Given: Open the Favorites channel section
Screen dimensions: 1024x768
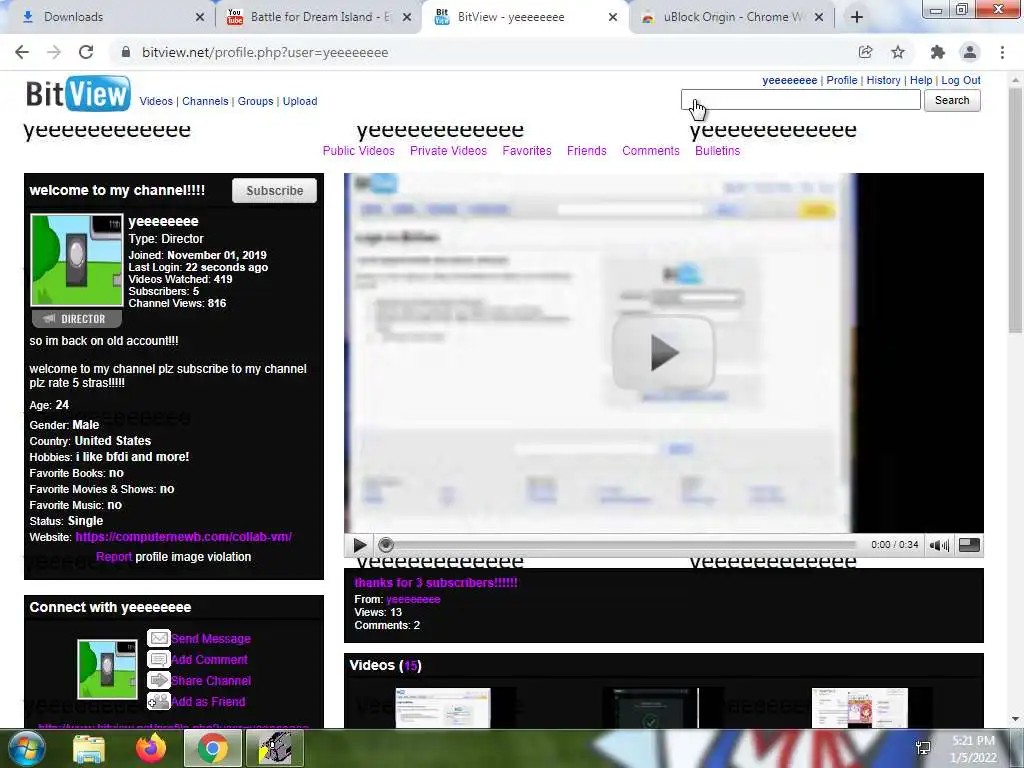Looking at the screenshot, I should [527, 151].
